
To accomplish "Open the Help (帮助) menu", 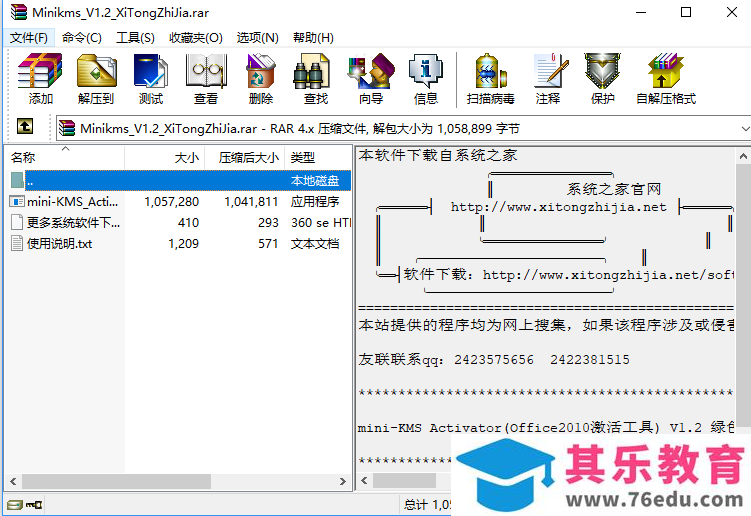I will pos(313,37).
